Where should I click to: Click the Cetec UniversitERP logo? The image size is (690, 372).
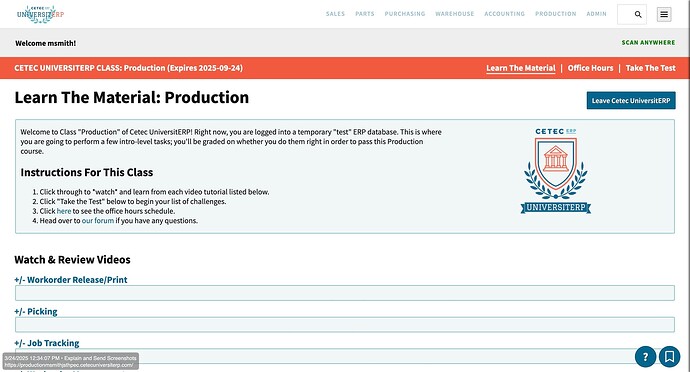tap(40, 14)
